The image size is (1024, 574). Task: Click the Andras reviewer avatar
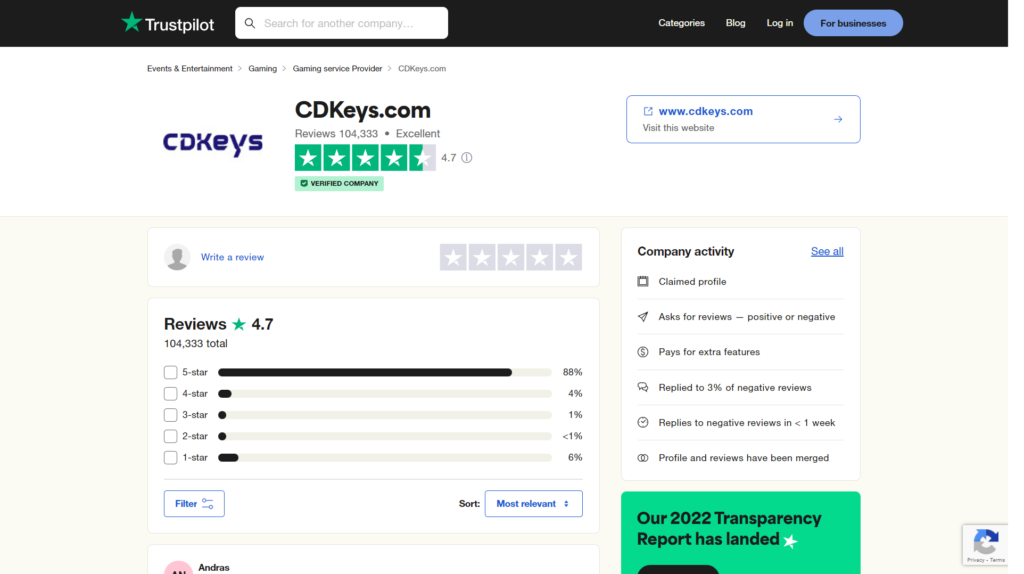[178, 567]
